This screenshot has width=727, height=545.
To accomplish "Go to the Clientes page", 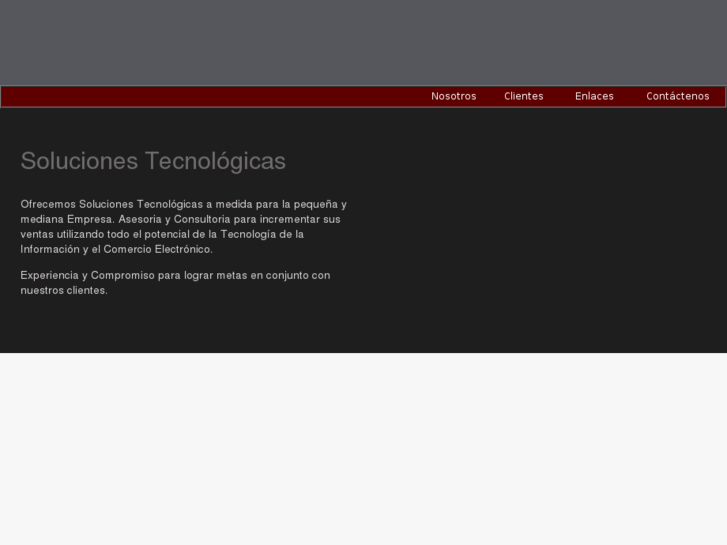I will coord(523,96).
